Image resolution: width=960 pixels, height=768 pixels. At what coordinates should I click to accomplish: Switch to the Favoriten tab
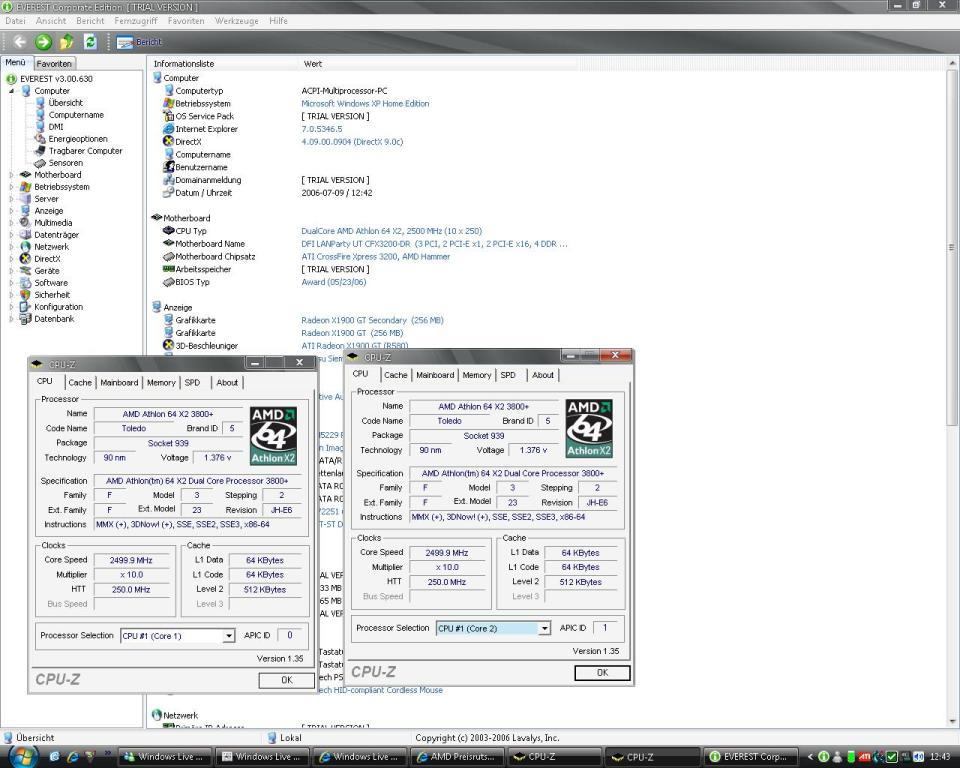tap(54, 64)
